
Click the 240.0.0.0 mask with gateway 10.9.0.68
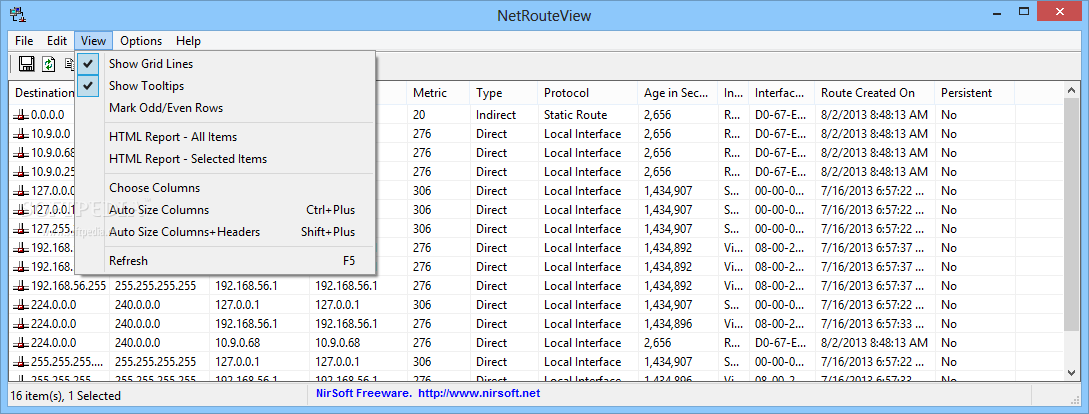tap(138, 343)
